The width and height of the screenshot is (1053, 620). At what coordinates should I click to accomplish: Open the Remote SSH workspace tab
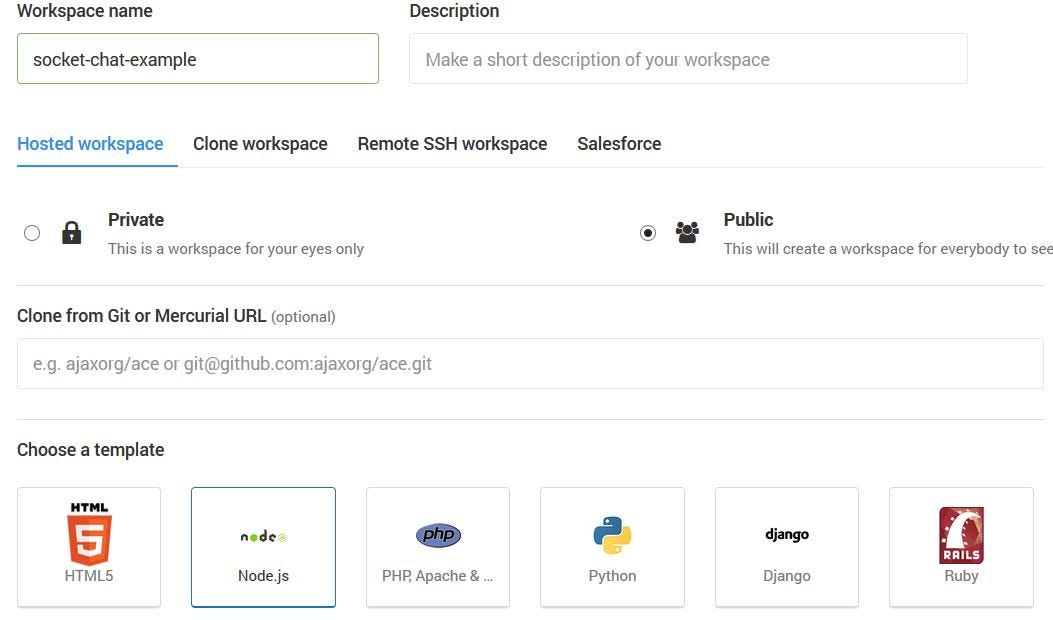[452, 143]
